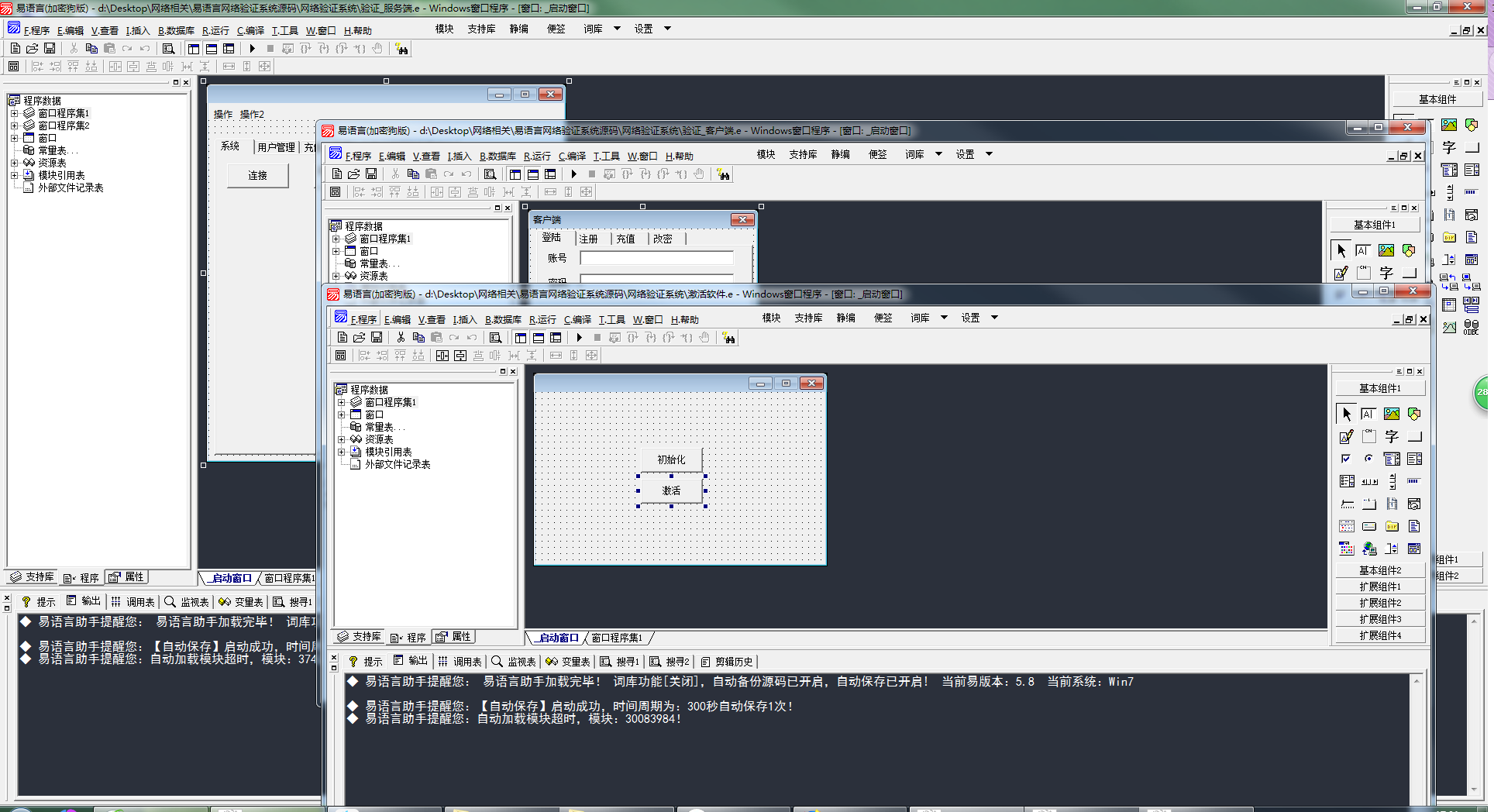Toggle first panel layout button in 验证_服务端 toolbar
This screenshot has width=1494, height=812.
[x=194, y=48]
